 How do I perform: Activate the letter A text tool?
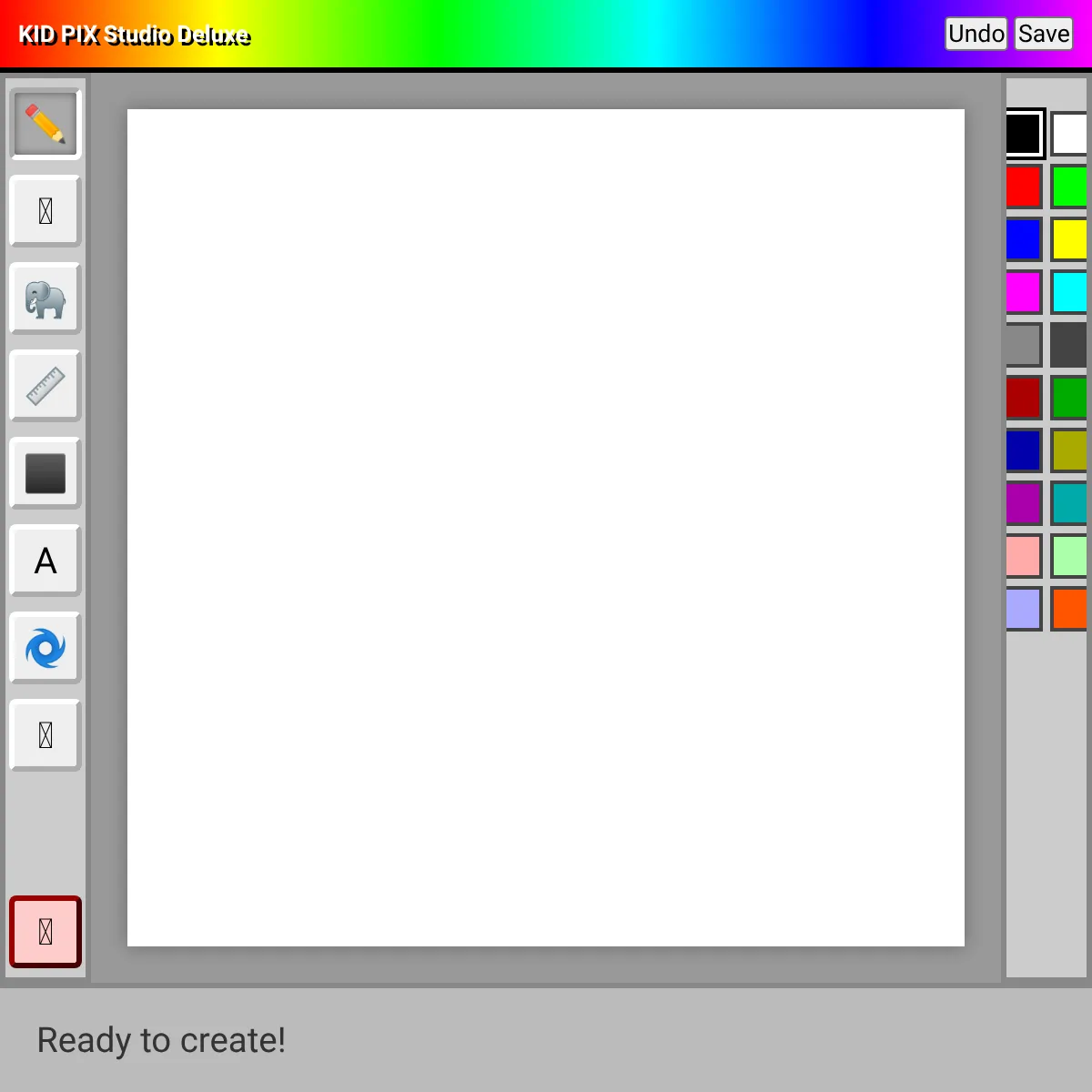pos(45,561)
